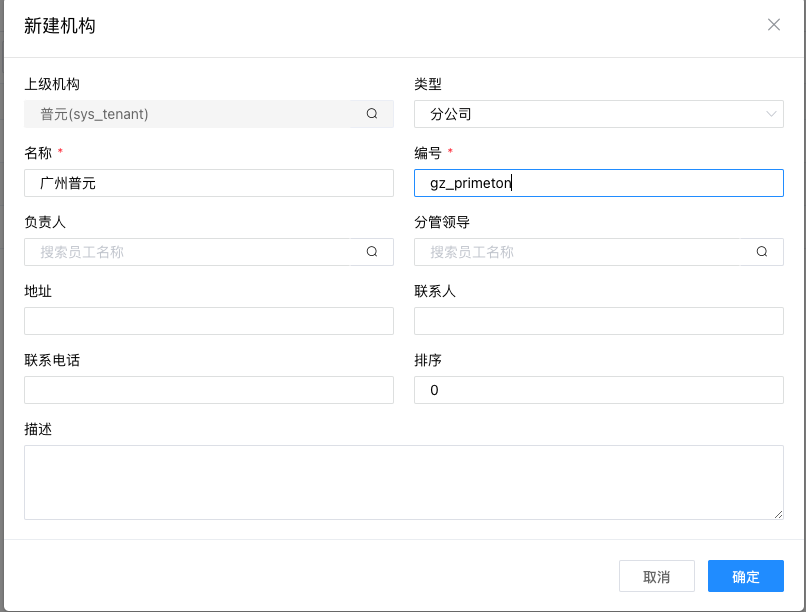Close the 新建机构 dialog
Image resolution: width=806 pixels, height=612 pixels.
[774, 24]
